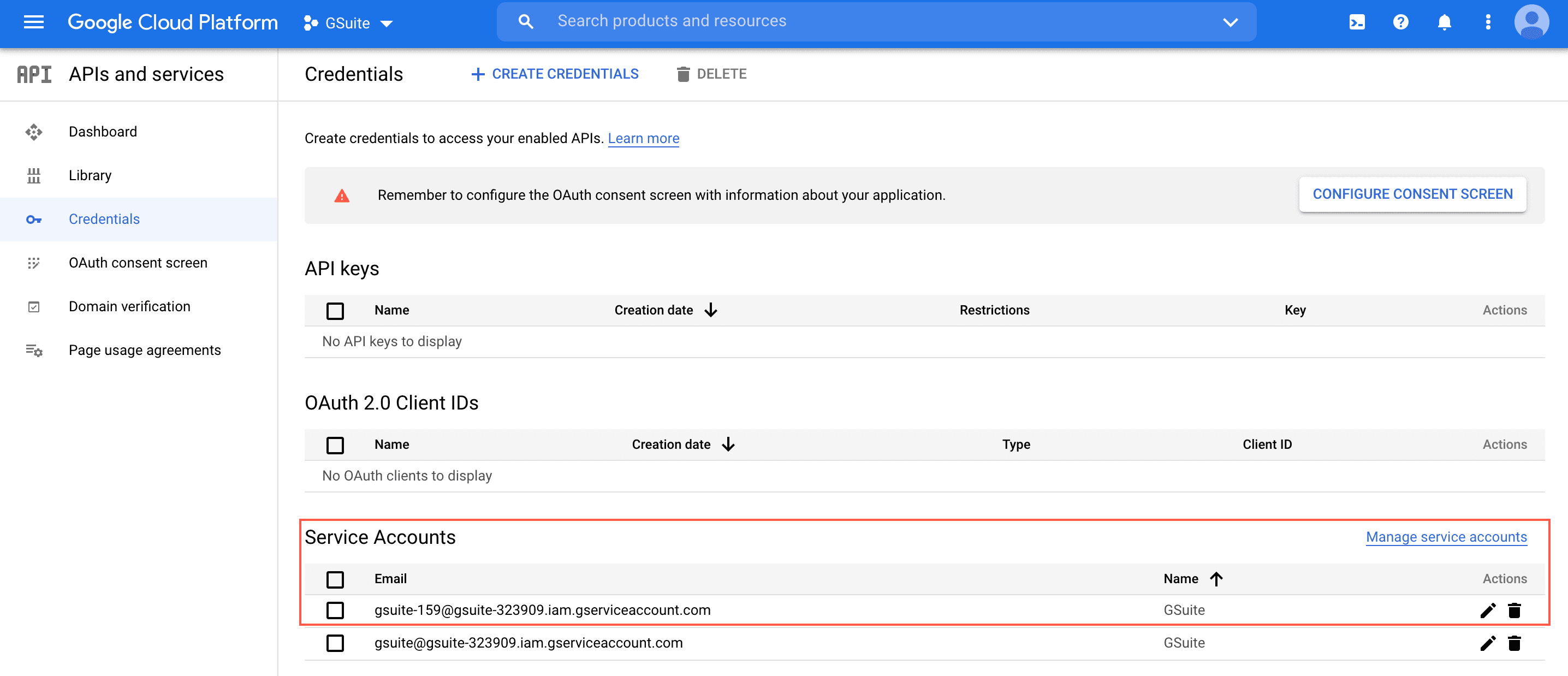This screenshot has width=1568, height=676.
Task: Toggle Creation date sort order in API keys
Action: 711,310
